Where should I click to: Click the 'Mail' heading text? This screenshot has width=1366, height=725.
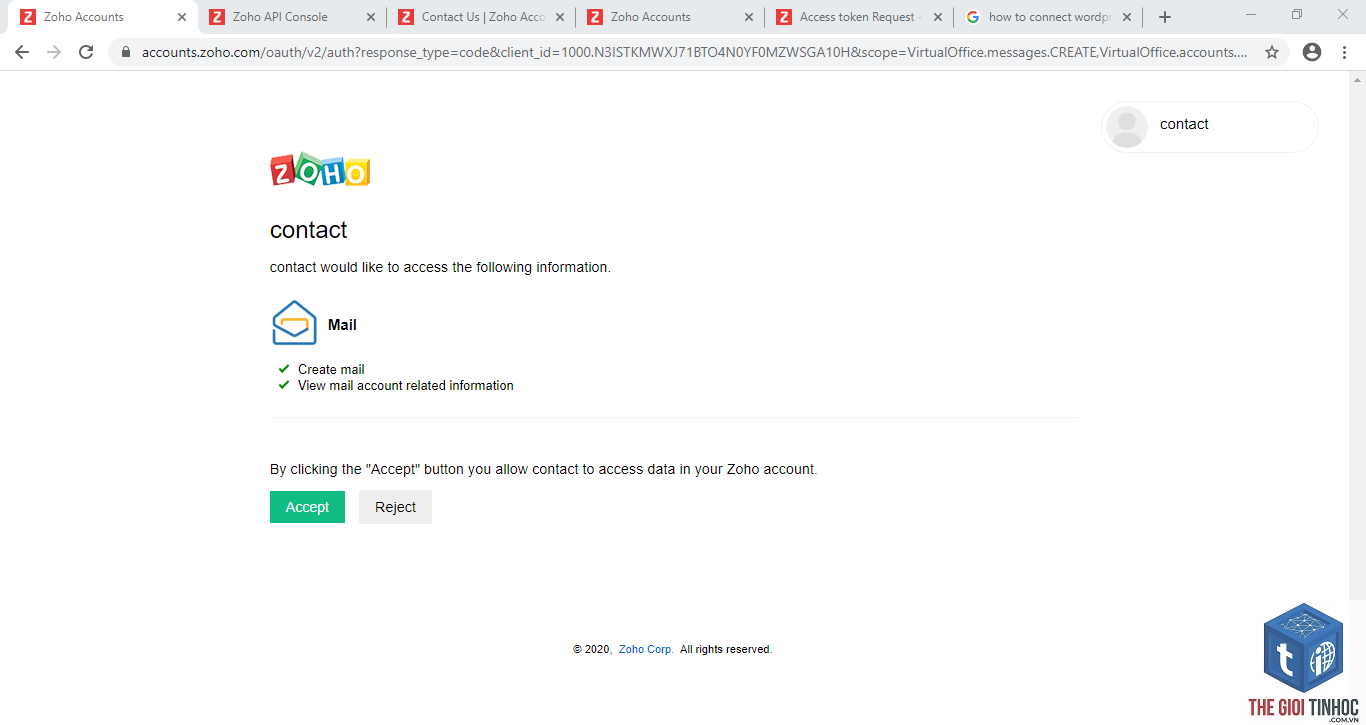(342, 325)
